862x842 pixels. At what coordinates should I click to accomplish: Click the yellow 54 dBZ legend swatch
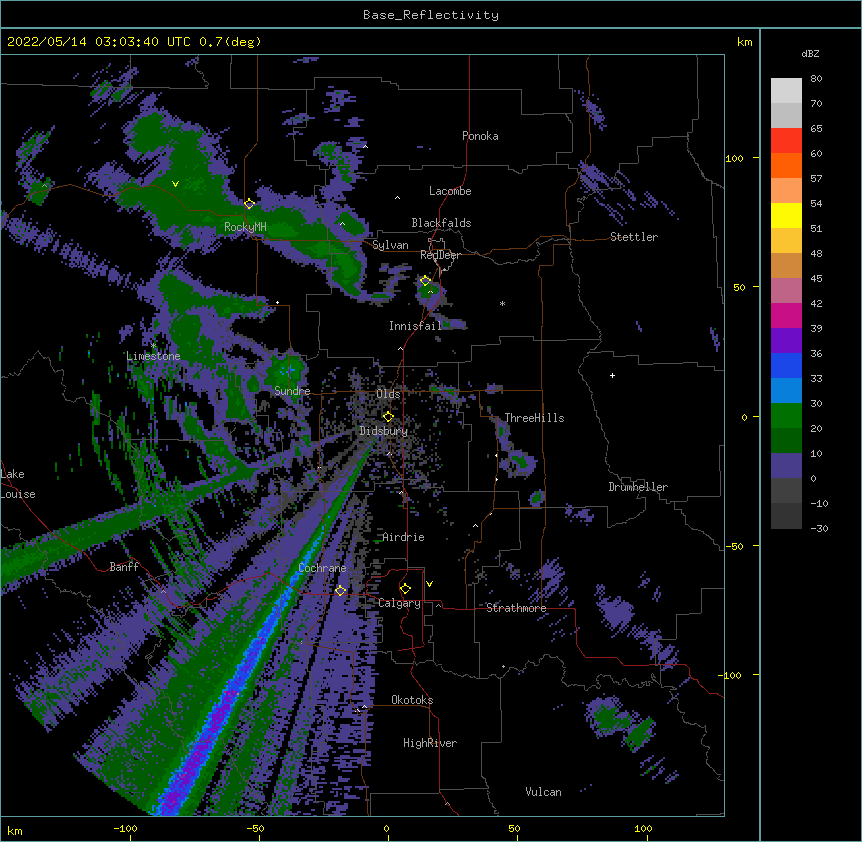point(786,215)
